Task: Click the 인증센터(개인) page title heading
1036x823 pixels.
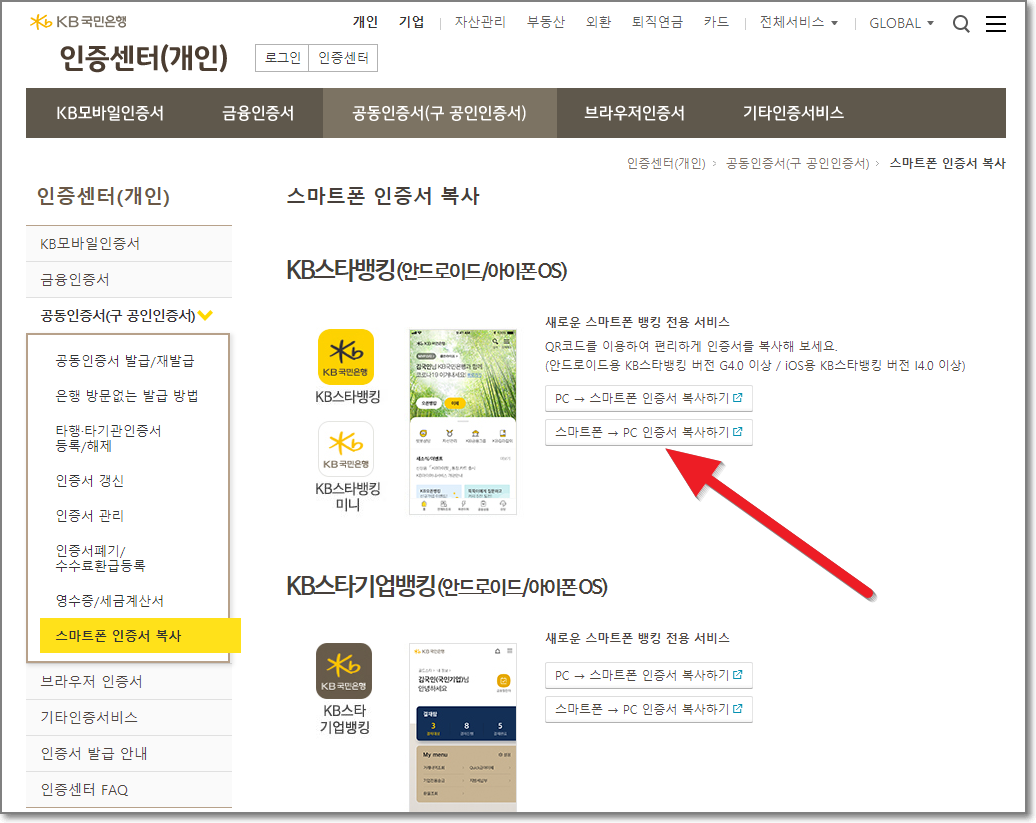Action: [x=143, y=58]
